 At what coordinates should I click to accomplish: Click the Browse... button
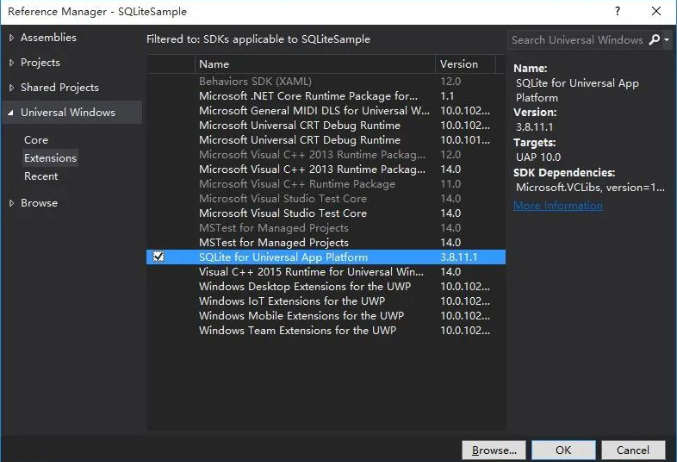(x=494, y=450)
